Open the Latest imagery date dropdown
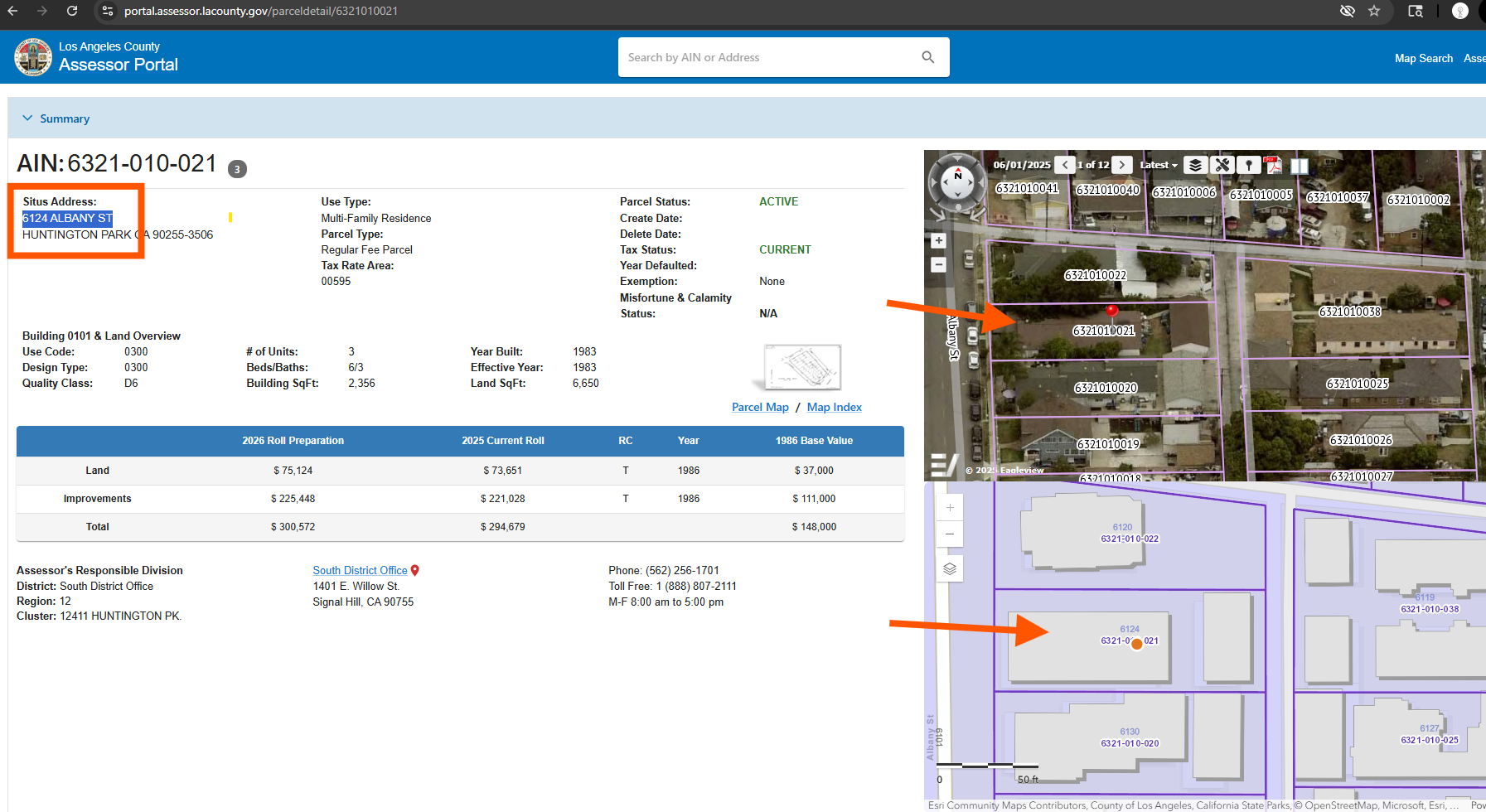This screenshot has height=812, width=1486. click(x=1158, y=165)
